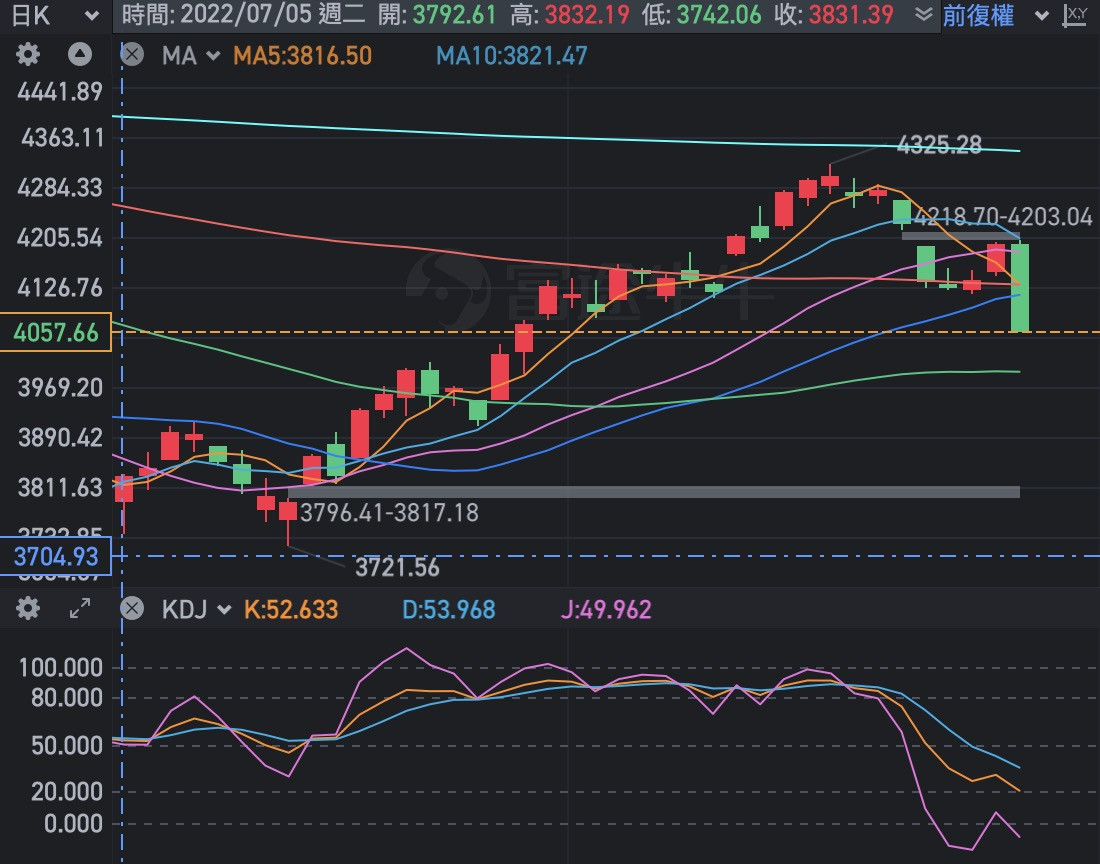The height and width of the screenshot is (864, 1100).
Task: Click the 4057.66 current price tag
Action: [55, 332]
